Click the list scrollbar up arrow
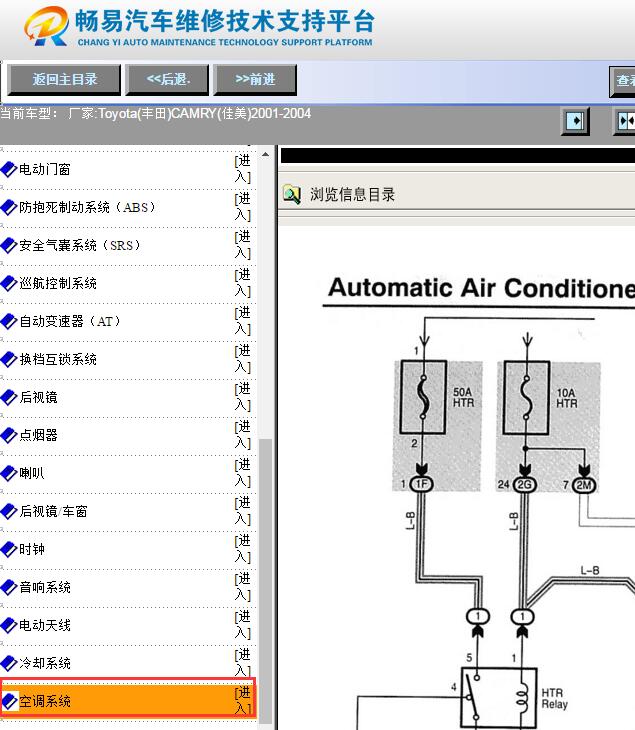Image resolution: width=635 pixels, height=730 pixels. pyautogui.click(x=265, y=154)
